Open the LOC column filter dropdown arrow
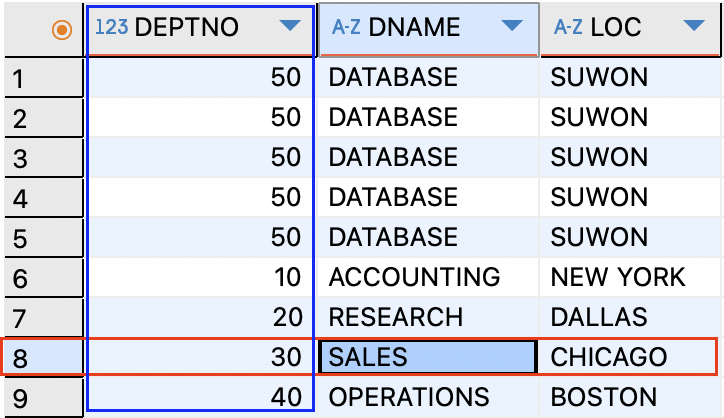 694,25
